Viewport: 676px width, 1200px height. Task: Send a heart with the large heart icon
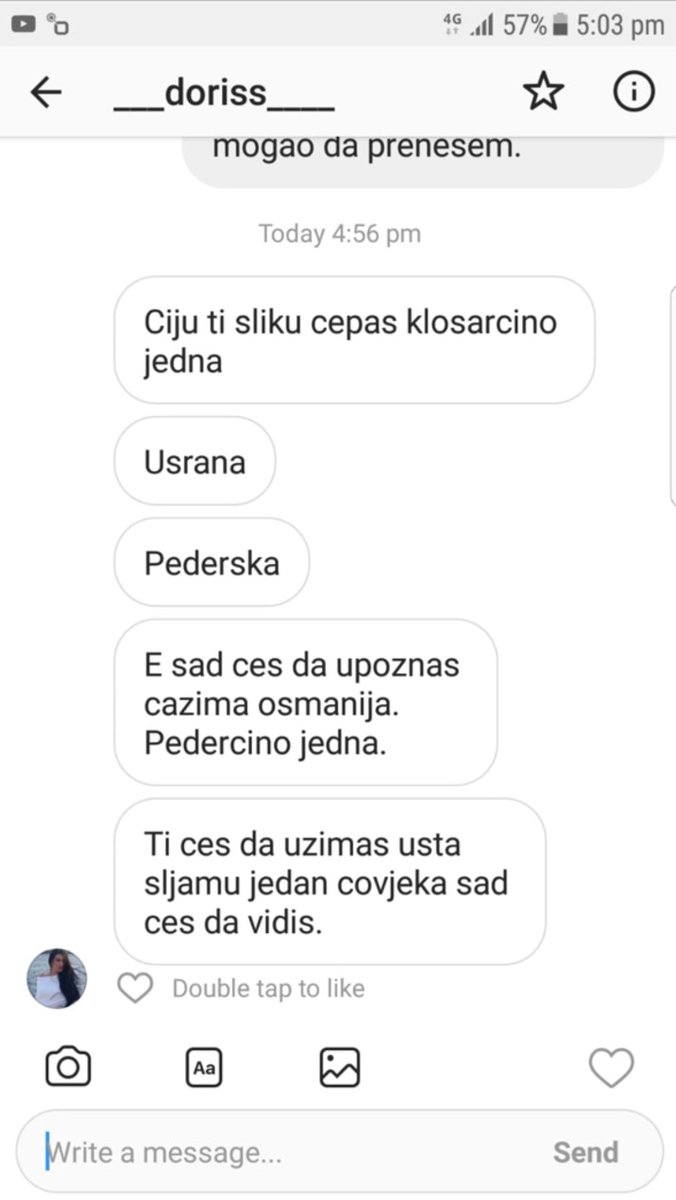click(611, 1068)
